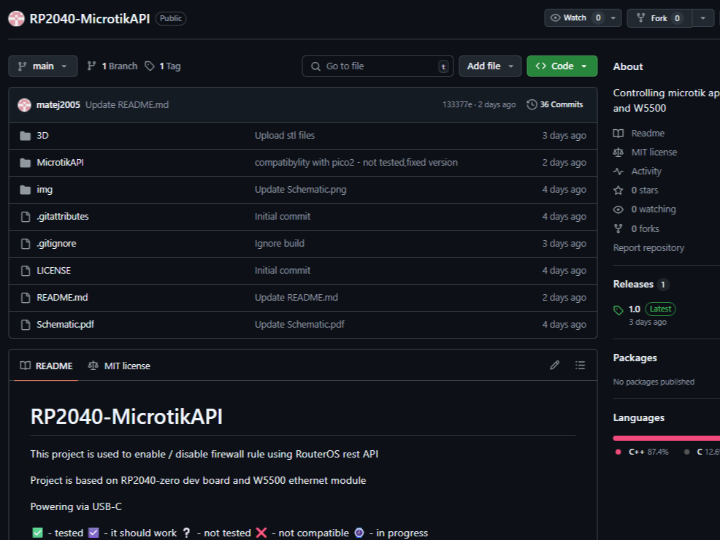Open commit 'compatibylity with pico2' message
Image resolution: width=720 pixels, height=540 pixels.
pos(356,163)
